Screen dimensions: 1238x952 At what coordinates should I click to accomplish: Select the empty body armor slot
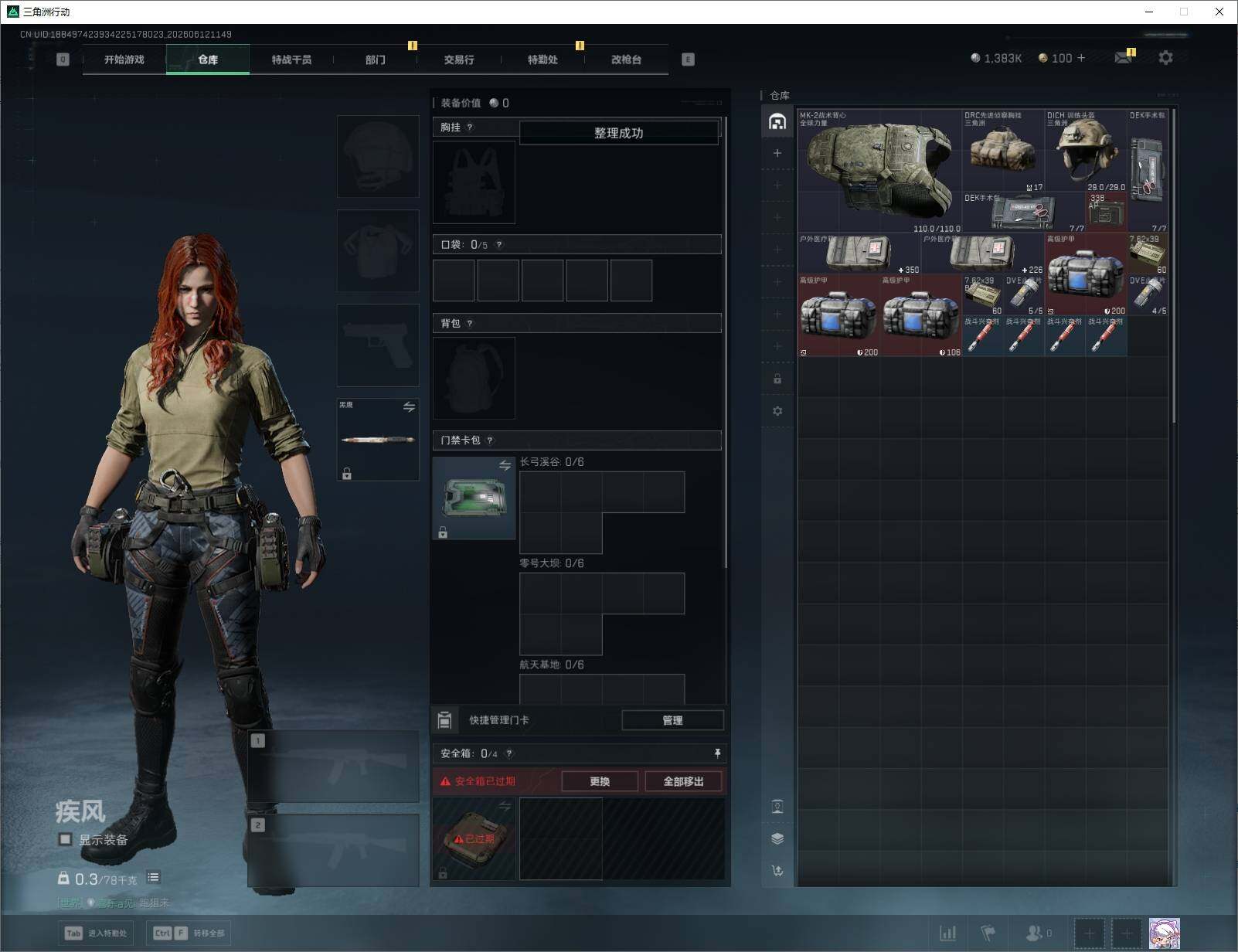pyautogui.click(x=378, y=250)
